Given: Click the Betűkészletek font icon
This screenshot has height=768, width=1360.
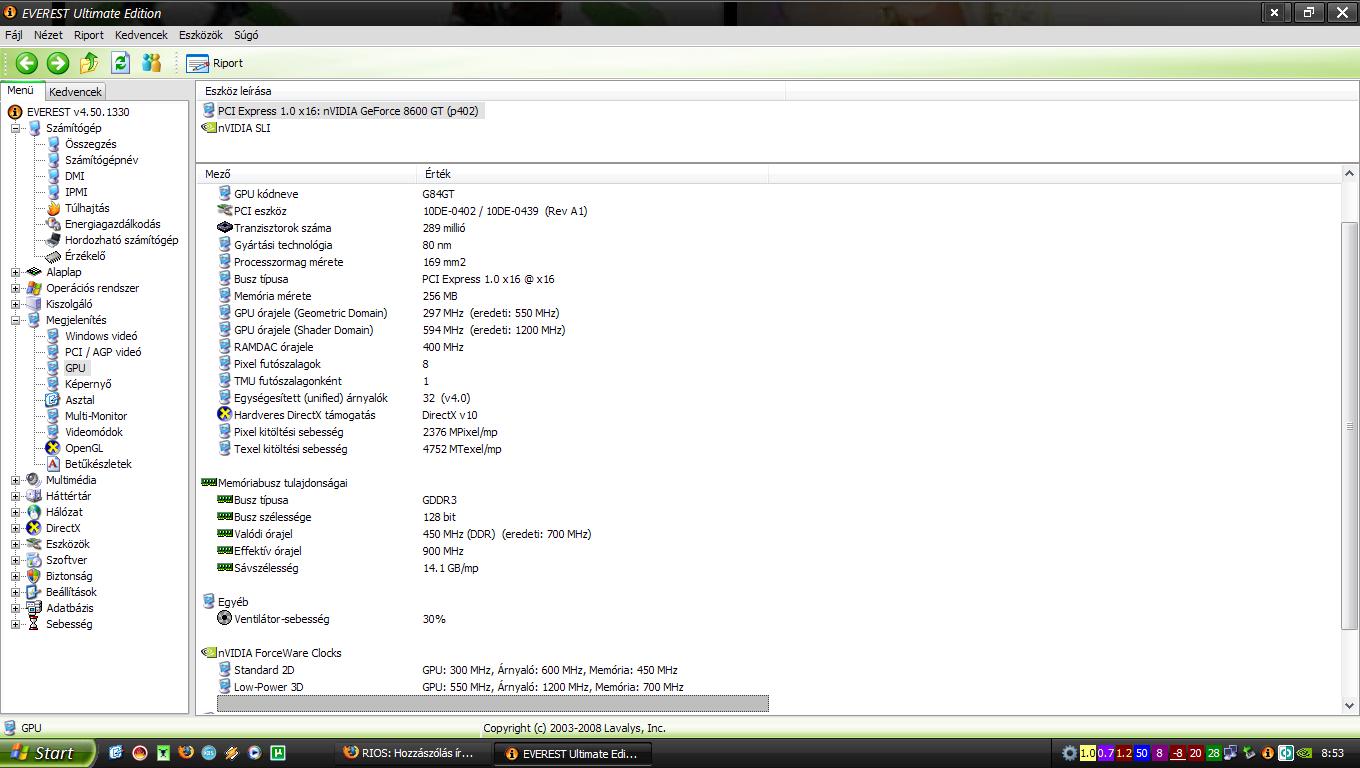Looking at the screenshot, I should click(53, 464).
